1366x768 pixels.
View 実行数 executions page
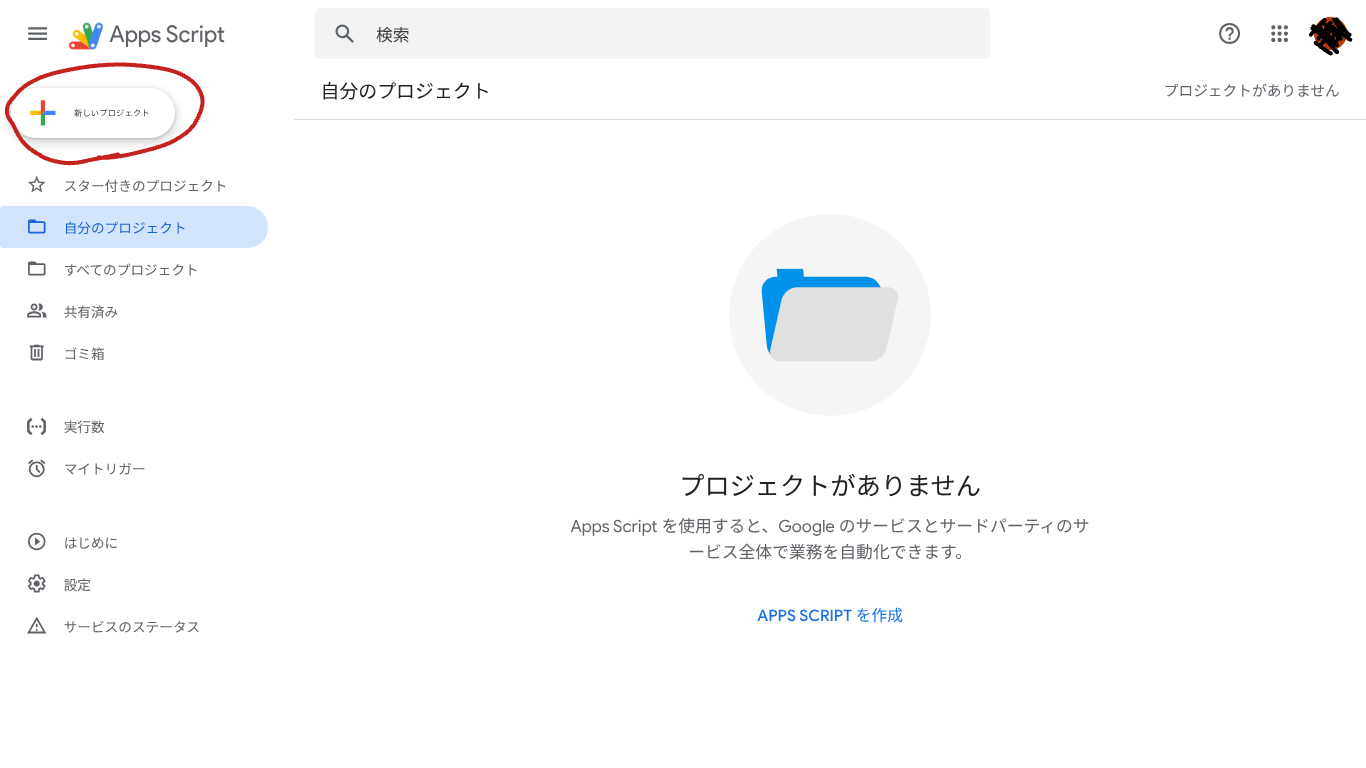134,427
